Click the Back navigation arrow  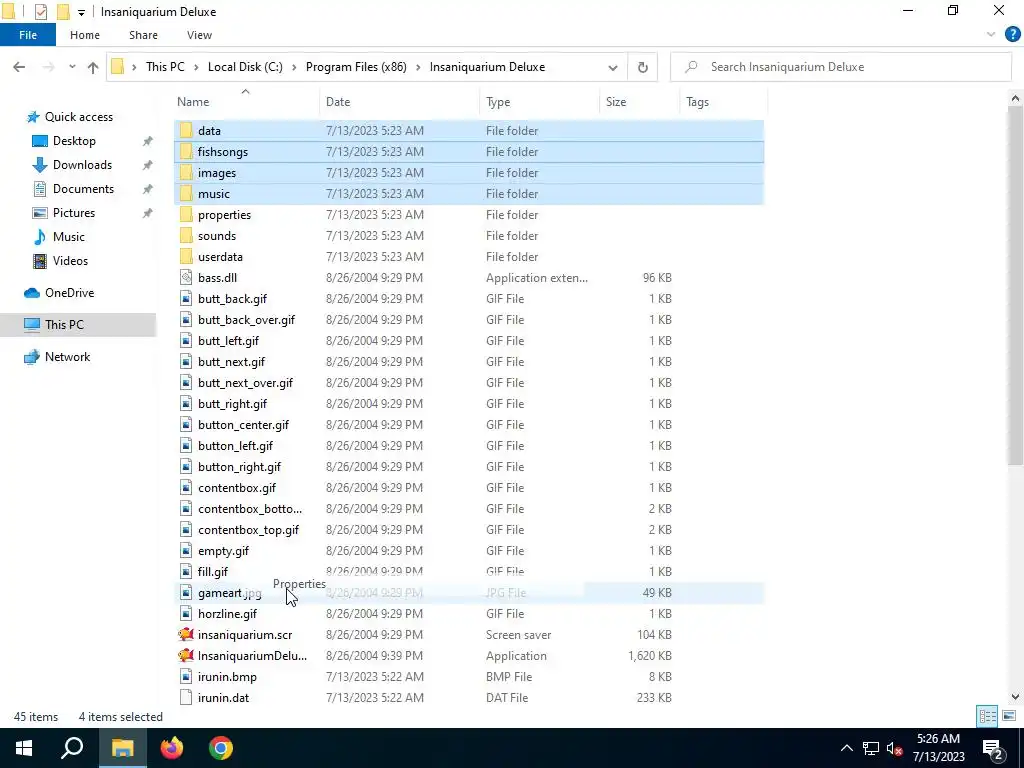[19, 67]
